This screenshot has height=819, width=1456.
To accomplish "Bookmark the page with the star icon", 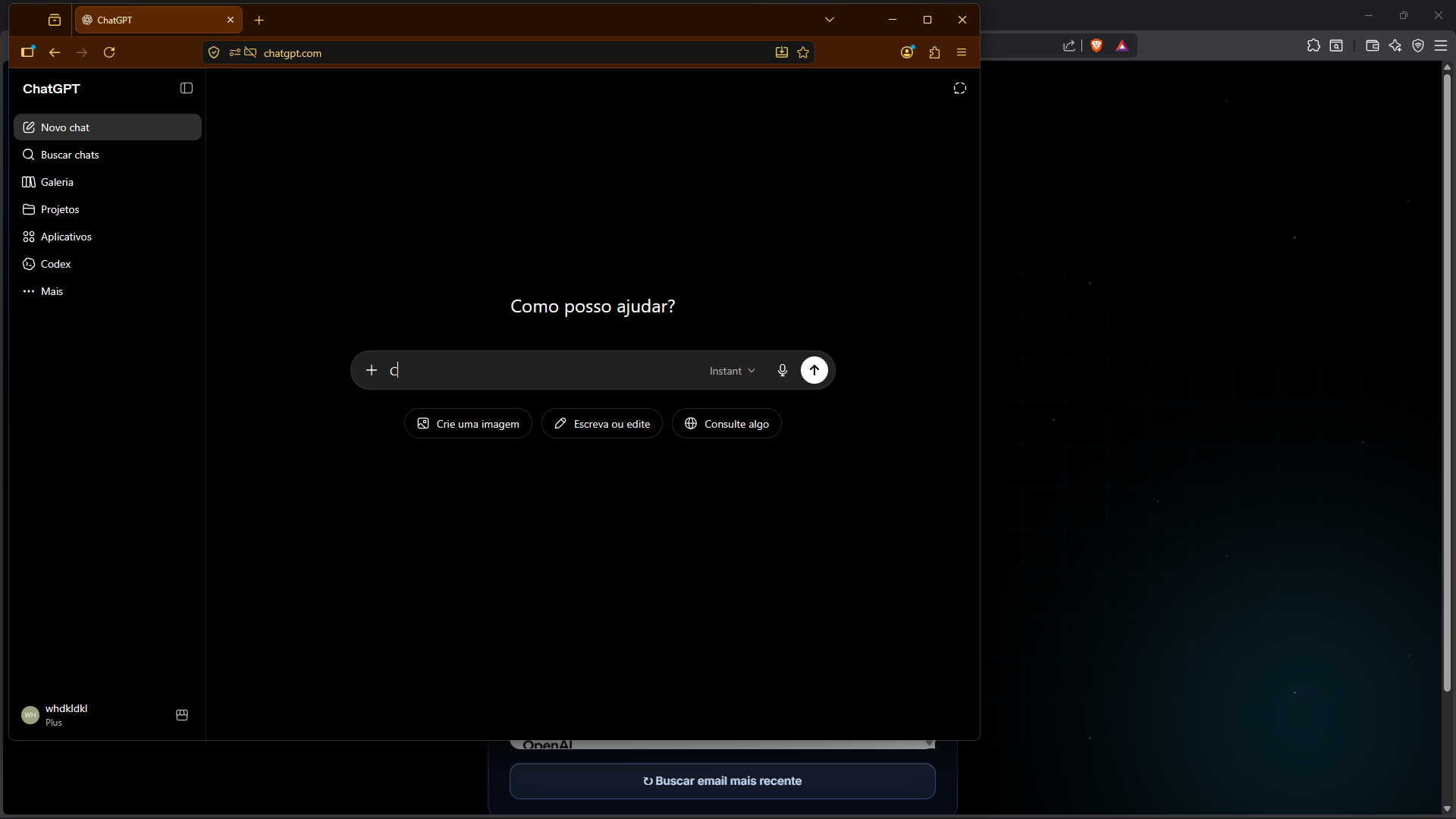I will (x=803, y=52).
